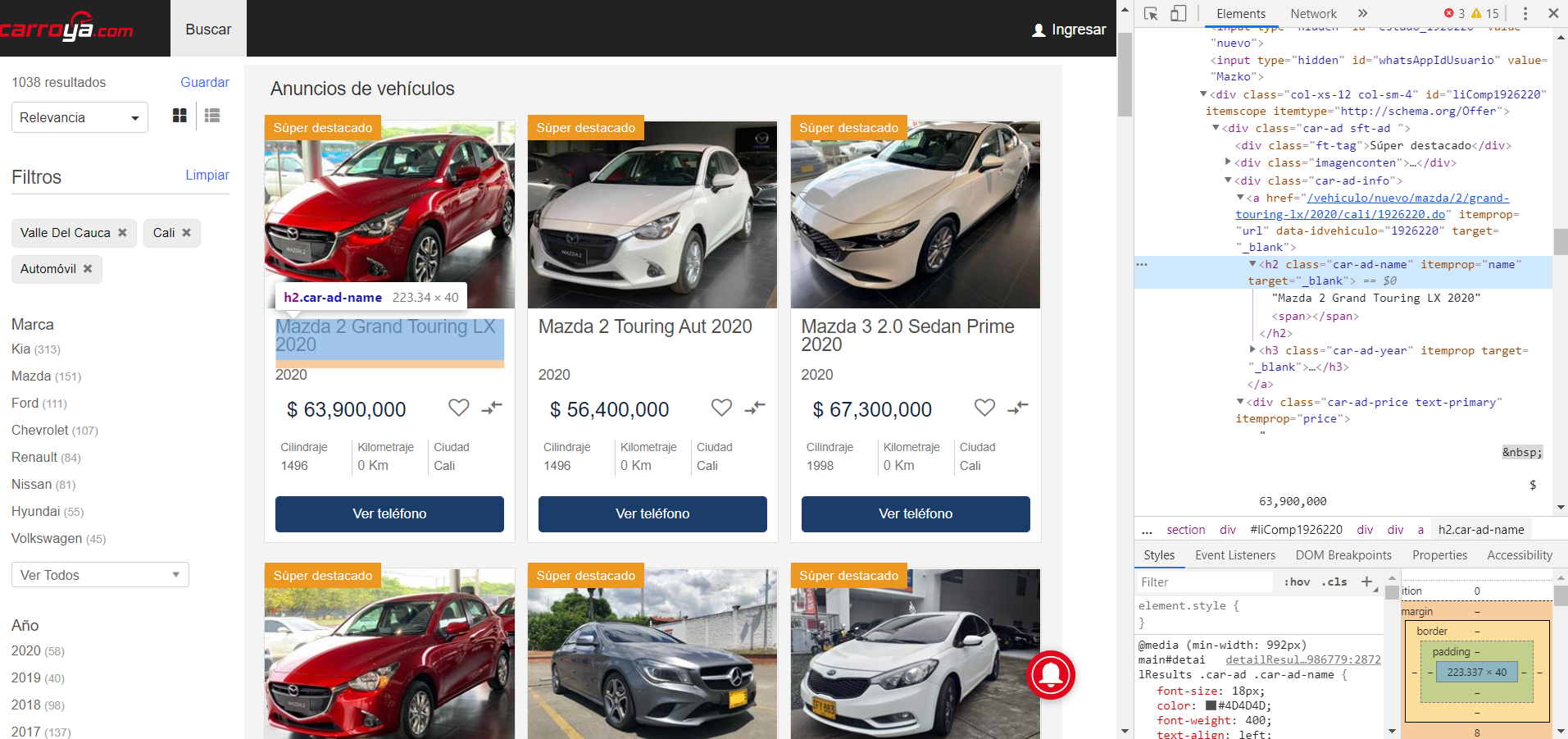Collapse the car-ad sft-ad div node
Image resolution: width=1568 pixels, height=739 pixels.
[x=1216, y=128]
